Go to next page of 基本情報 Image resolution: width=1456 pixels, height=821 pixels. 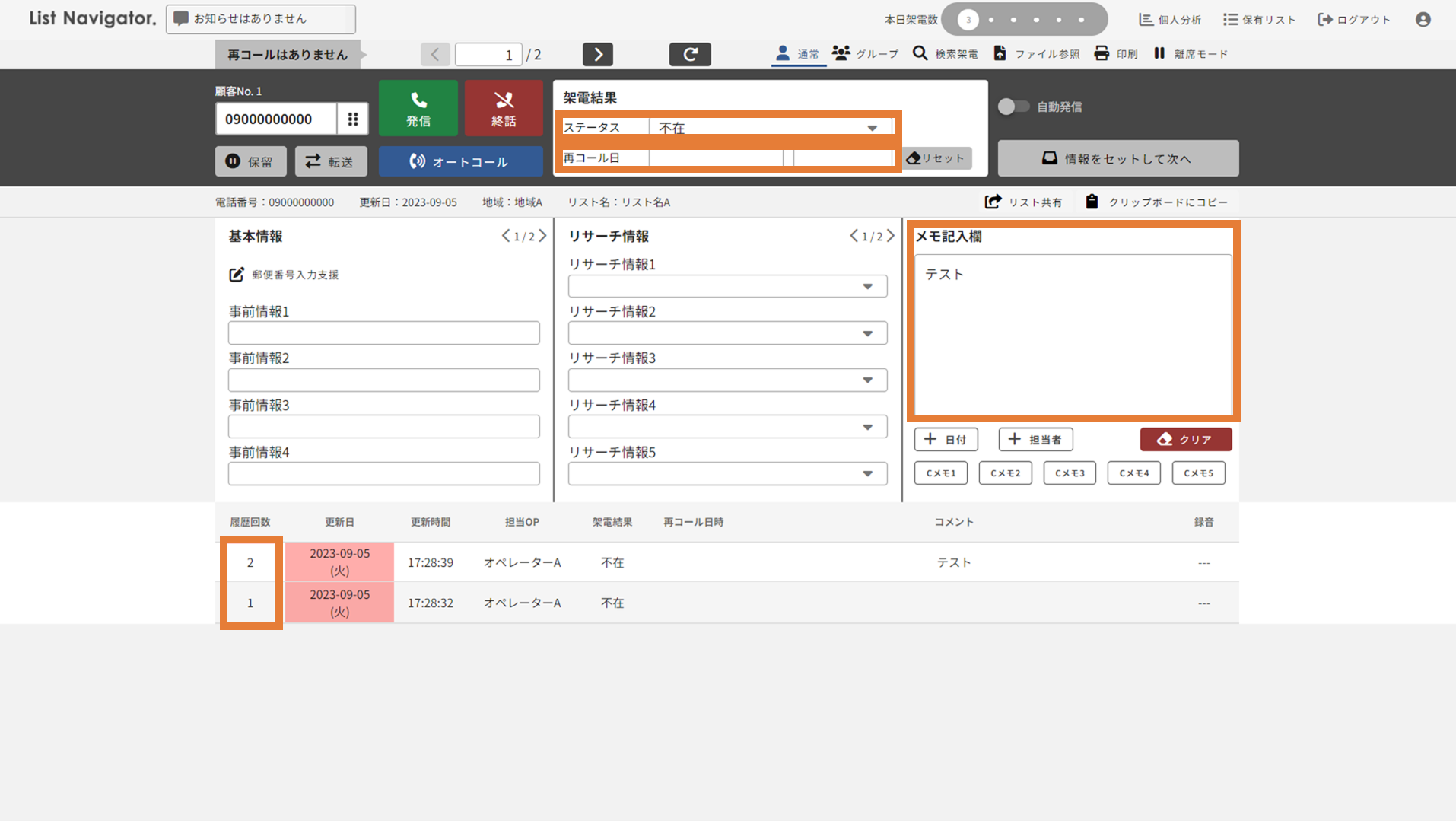click(x=542, y=237)
